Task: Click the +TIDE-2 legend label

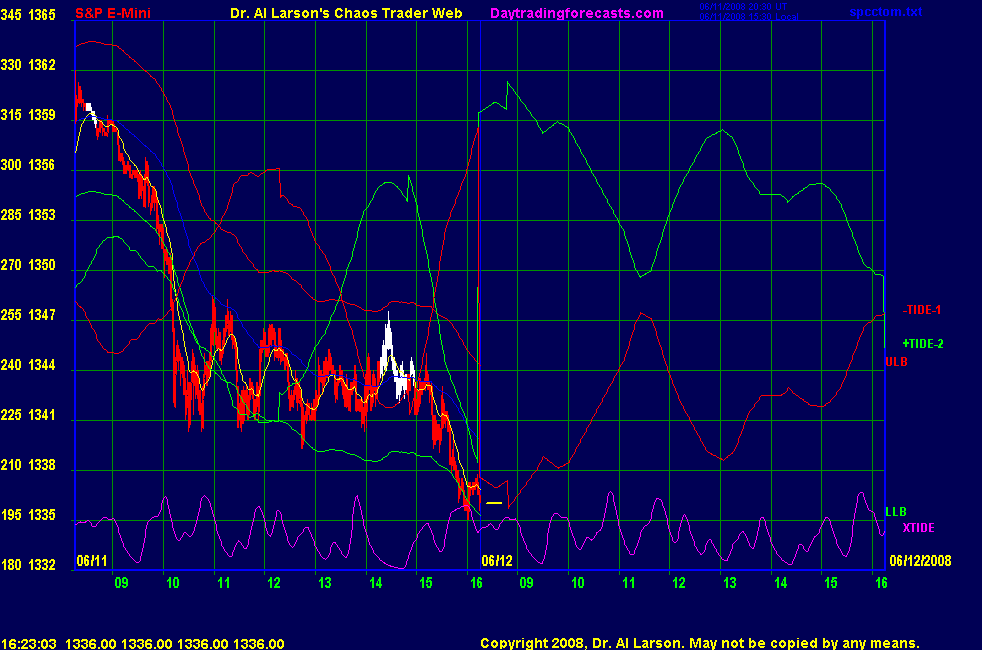Action: coord(922,344)
